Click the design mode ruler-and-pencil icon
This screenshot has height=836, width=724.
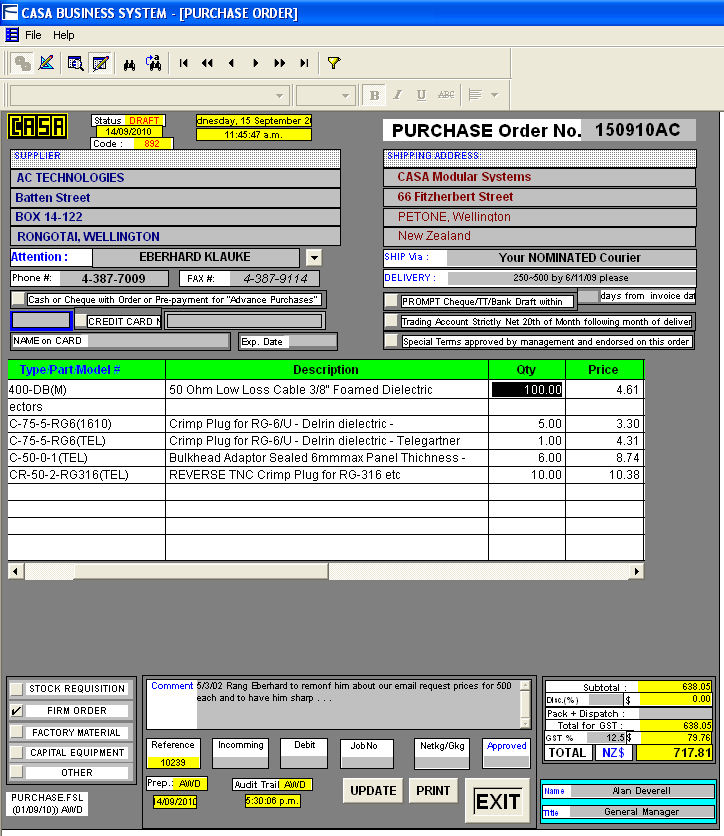tap(47, 63)
